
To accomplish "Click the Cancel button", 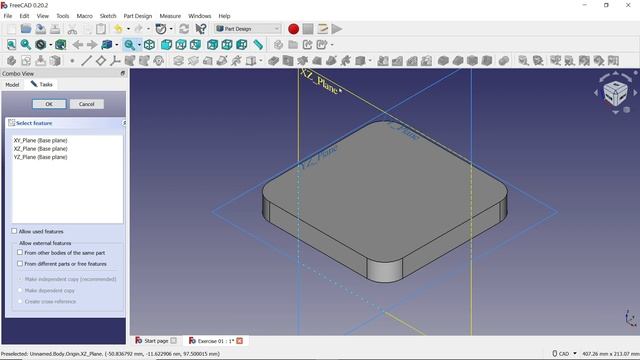I will coord(87,104).
